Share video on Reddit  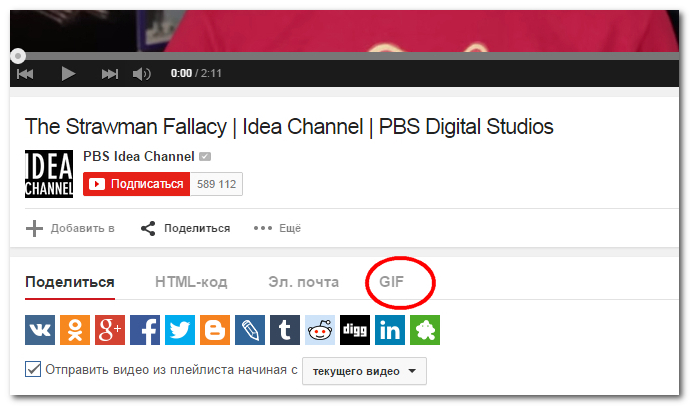coord(320,330)
